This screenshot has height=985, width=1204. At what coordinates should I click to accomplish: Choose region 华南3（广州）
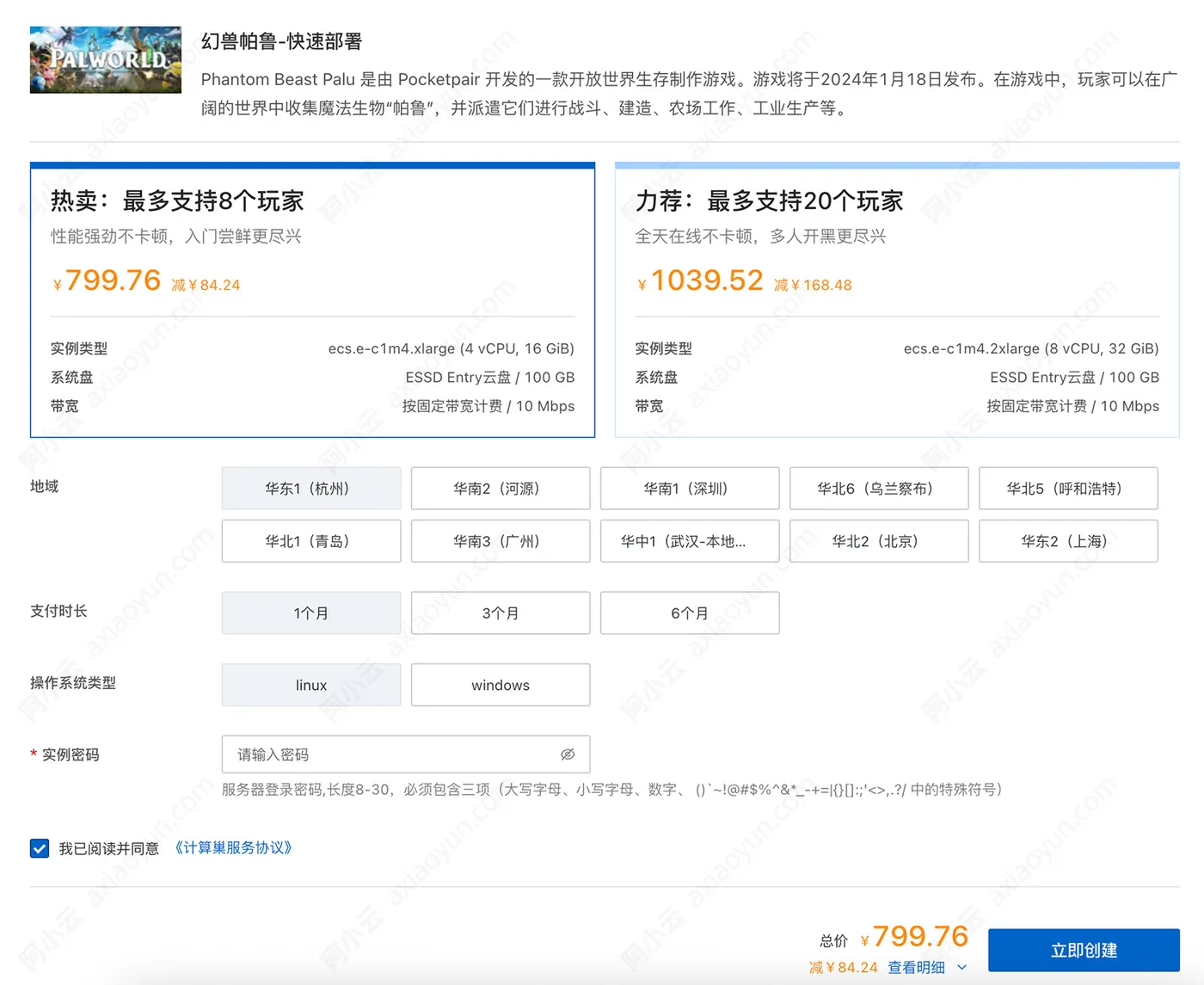tap(501, 541)
